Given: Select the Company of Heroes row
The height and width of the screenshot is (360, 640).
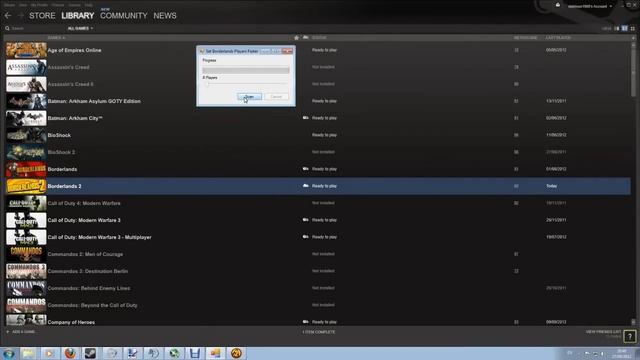Looking at the screenshot, I should [x=317, y=321].
